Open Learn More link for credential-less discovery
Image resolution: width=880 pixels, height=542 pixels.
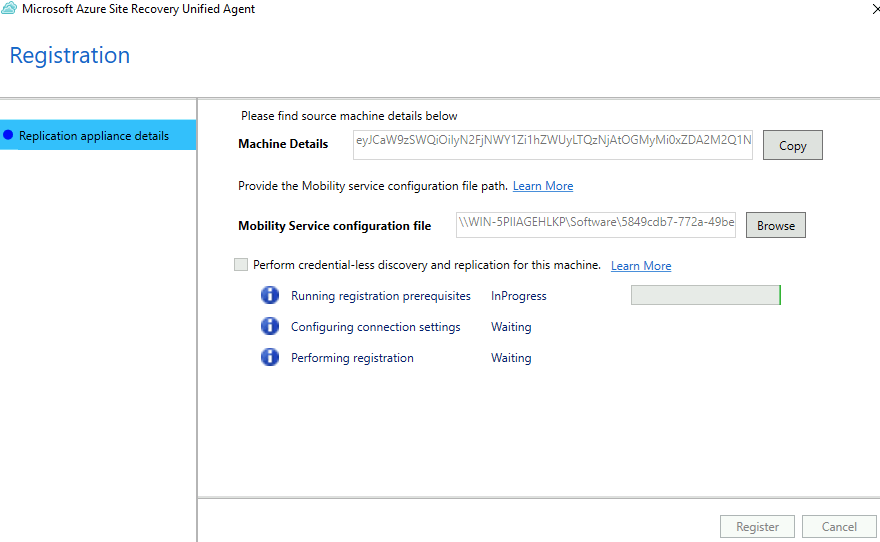[x=641, y=265]
